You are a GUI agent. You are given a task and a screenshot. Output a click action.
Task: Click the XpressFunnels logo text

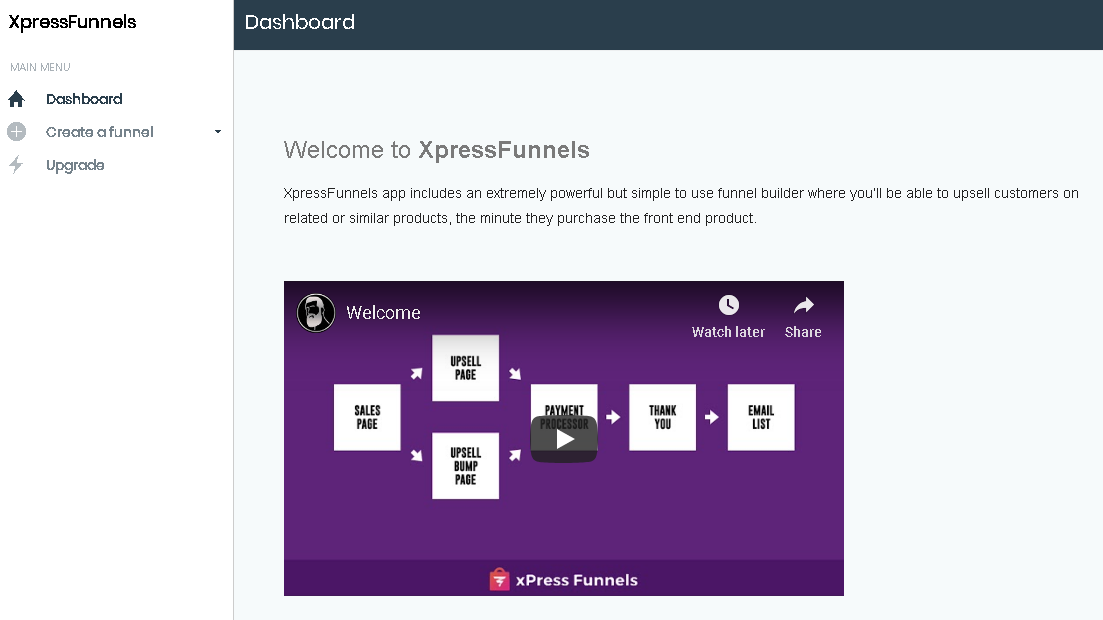tap(72, 22)
